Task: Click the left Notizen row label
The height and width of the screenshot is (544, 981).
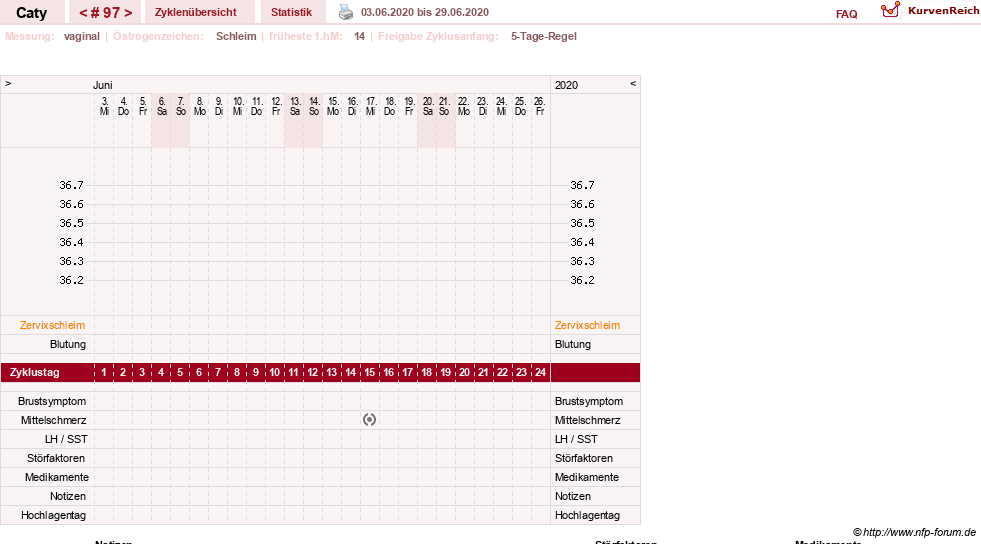Action: pos(68,496)
